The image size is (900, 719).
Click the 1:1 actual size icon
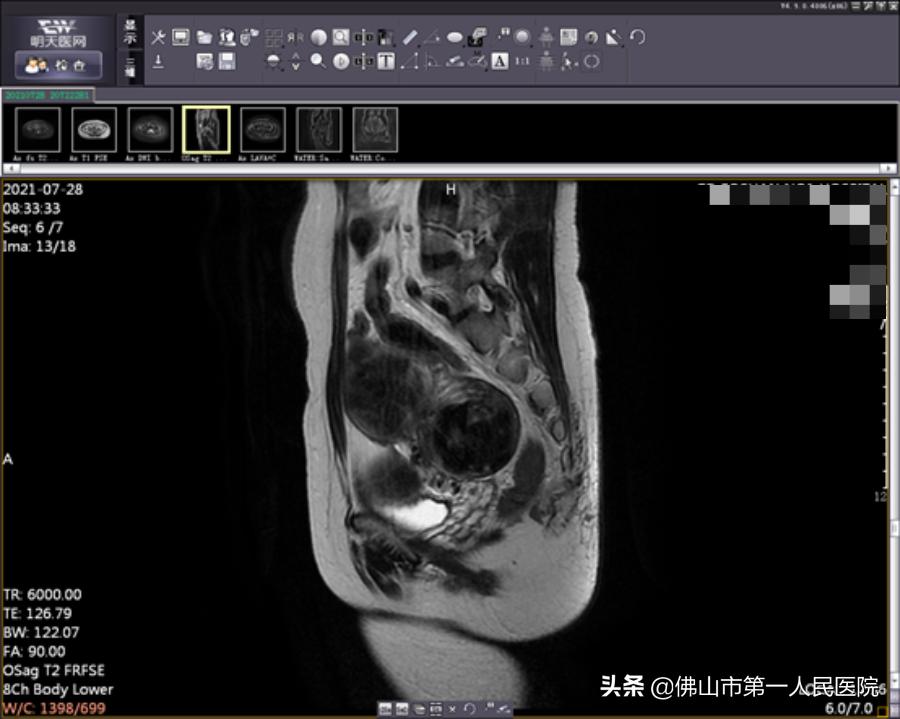(522, 61)
